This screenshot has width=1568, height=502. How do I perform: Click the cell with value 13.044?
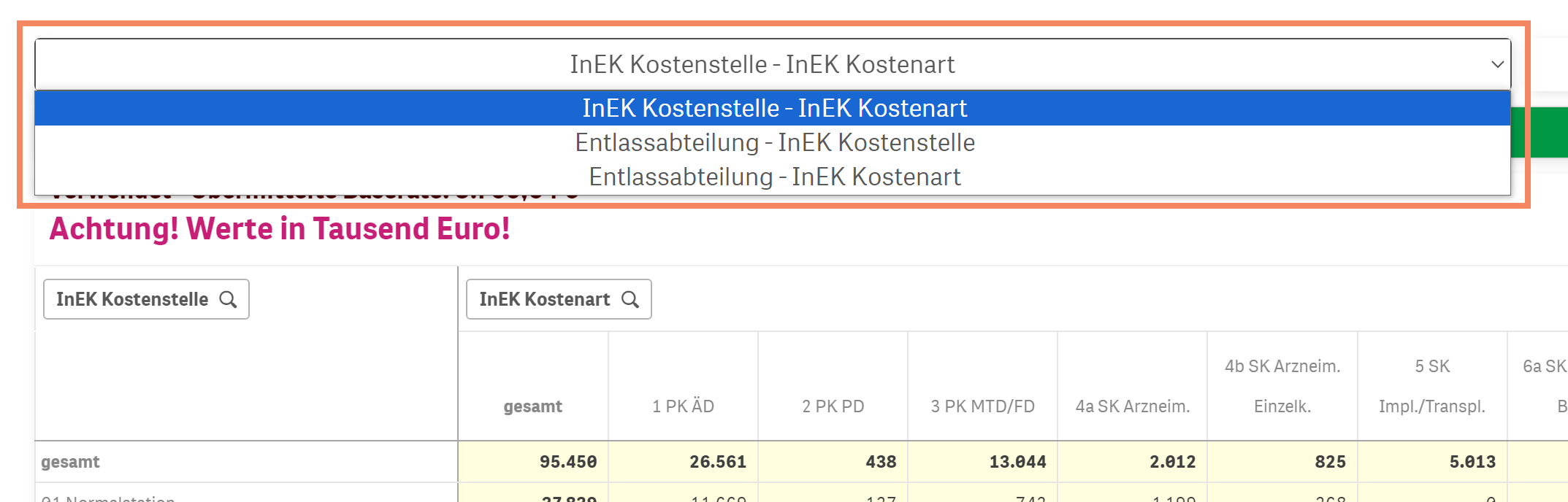click(x=1017, y=462)
